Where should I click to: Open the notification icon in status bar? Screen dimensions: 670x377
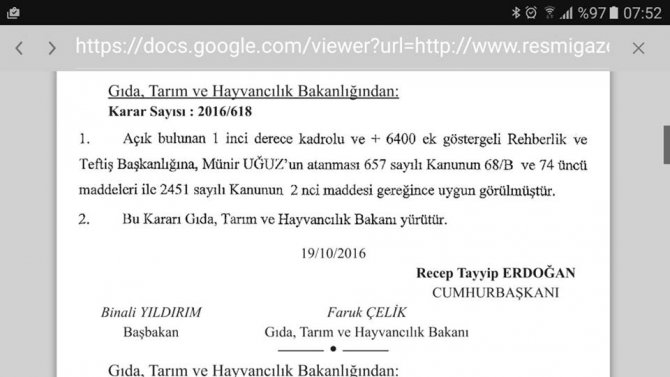13,12
